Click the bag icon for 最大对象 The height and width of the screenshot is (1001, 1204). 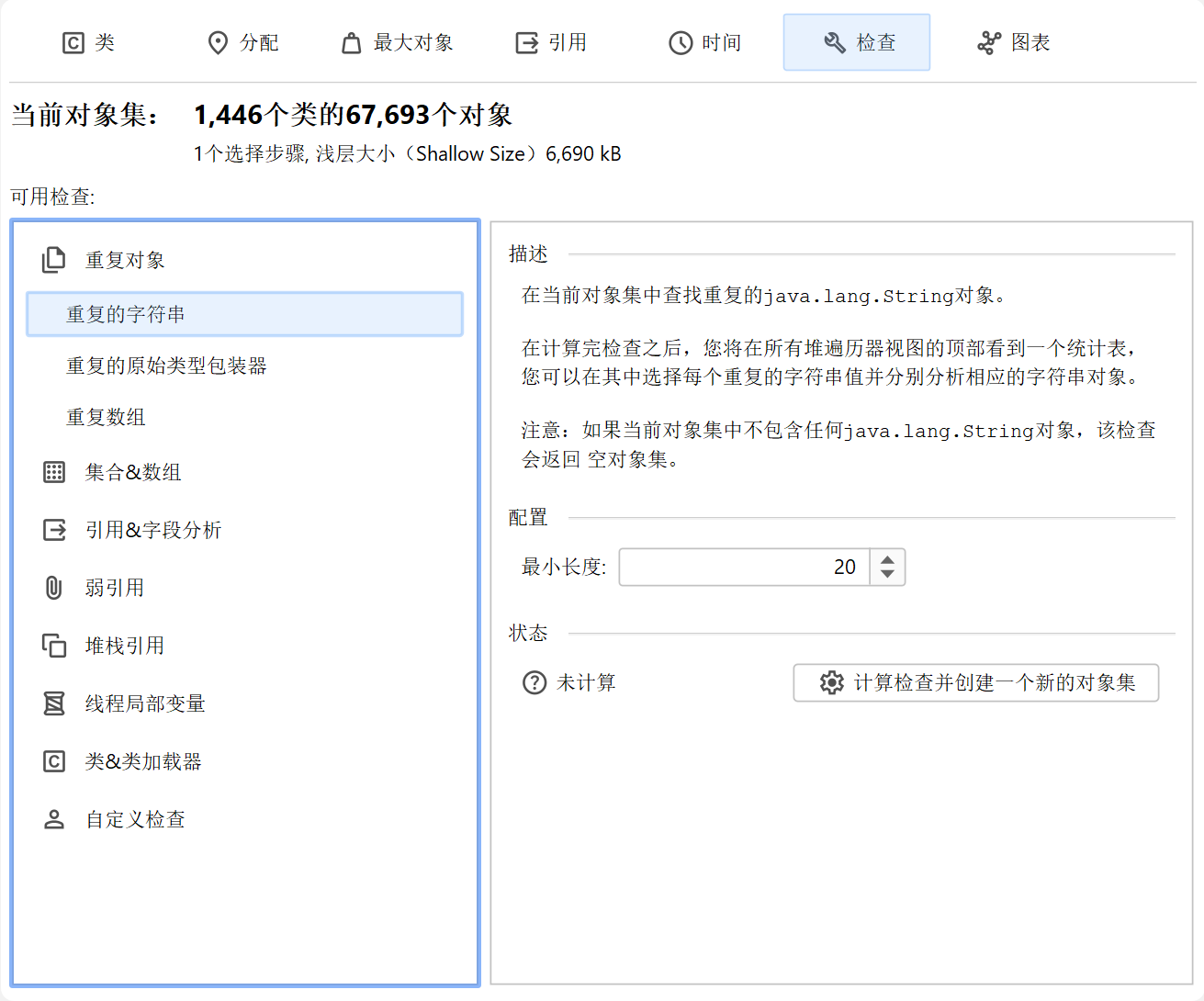(352, 43)
